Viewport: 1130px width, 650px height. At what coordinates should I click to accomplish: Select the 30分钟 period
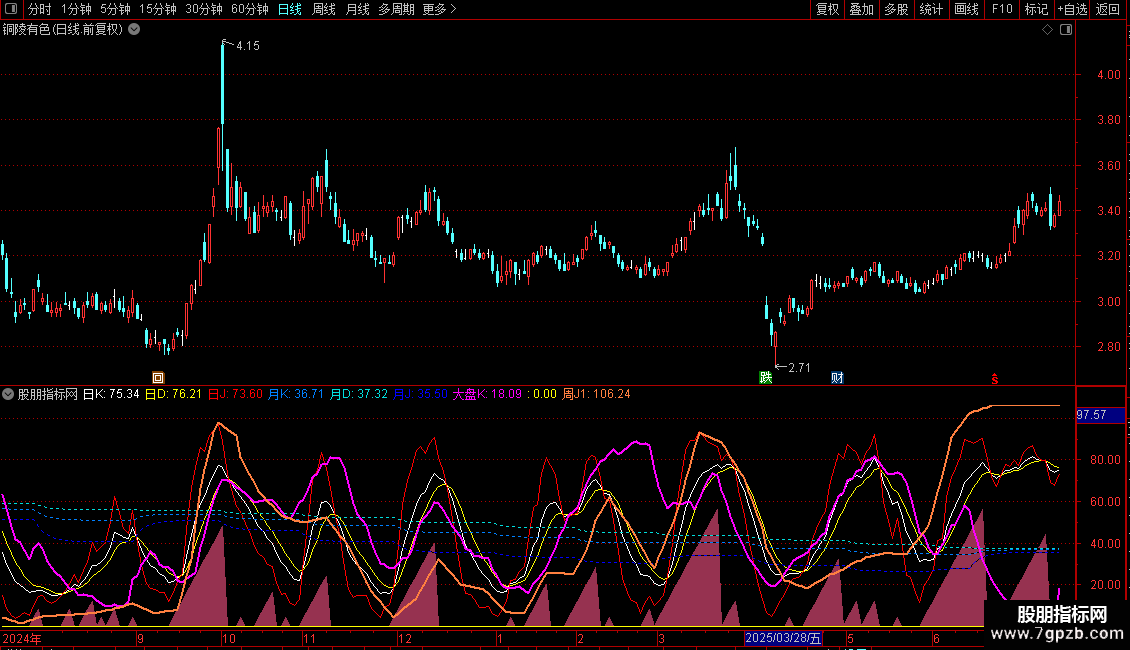pyautogui.click(x=204, y=9)
